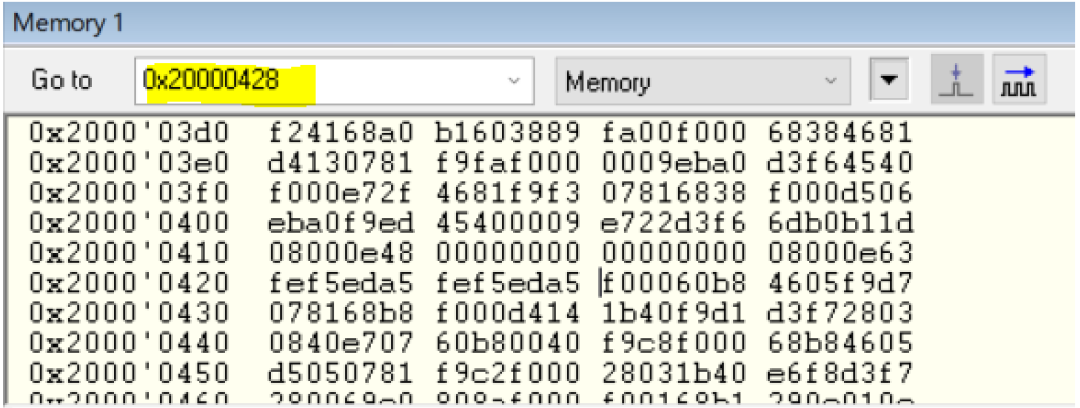Viewport: 1080px width, 408px height.
Task: Click memory word 08000e48
Action: coord(341,253)
